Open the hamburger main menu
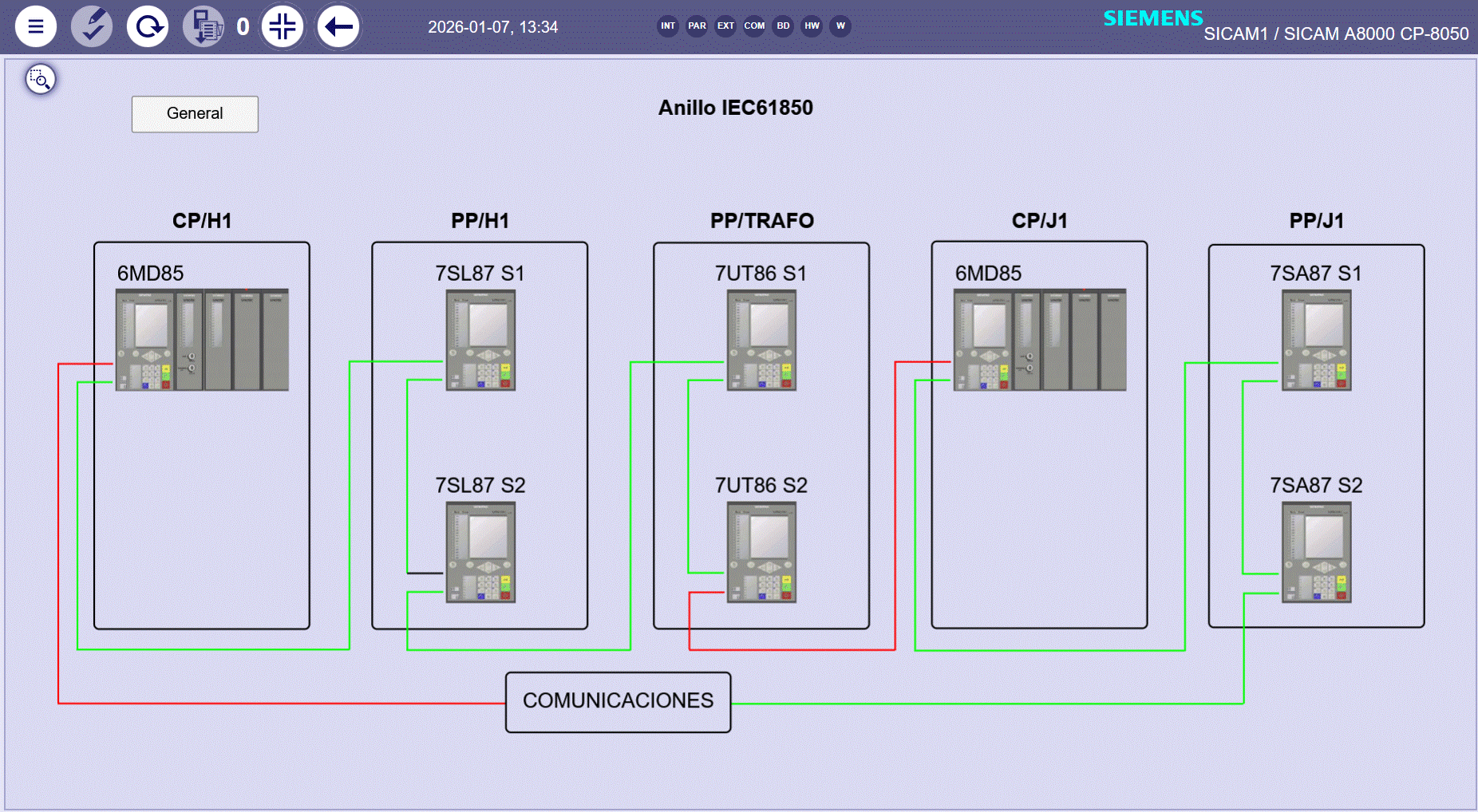This screenshot has width=1478, height=812. 36,26
